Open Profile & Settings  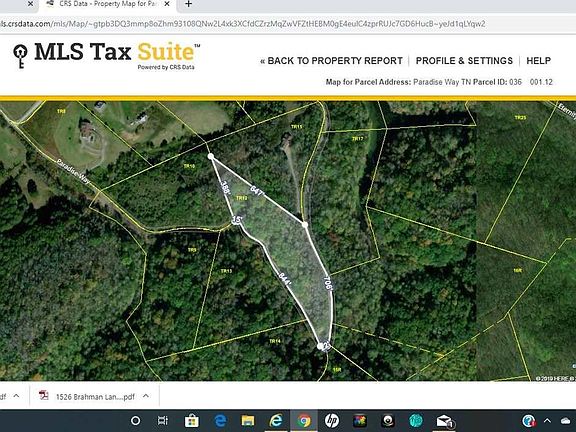(x=464, y=61)
